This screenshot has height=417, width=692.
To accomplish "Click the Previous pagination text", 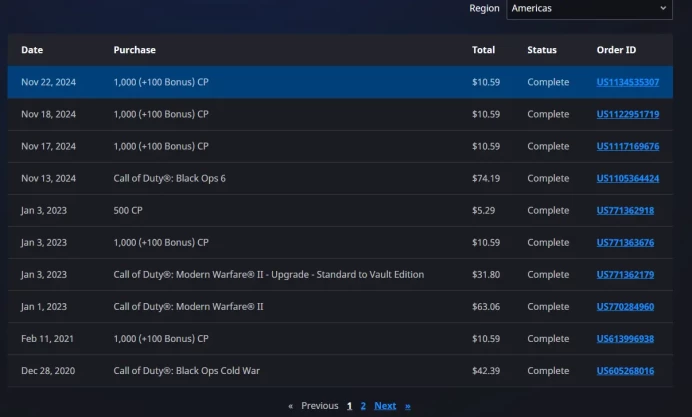I will pos(320,406).
